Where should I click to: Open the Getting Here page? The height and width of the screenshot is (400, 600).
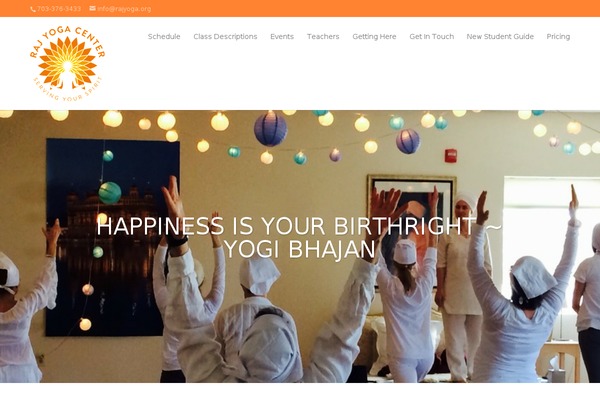click(374, 36)
